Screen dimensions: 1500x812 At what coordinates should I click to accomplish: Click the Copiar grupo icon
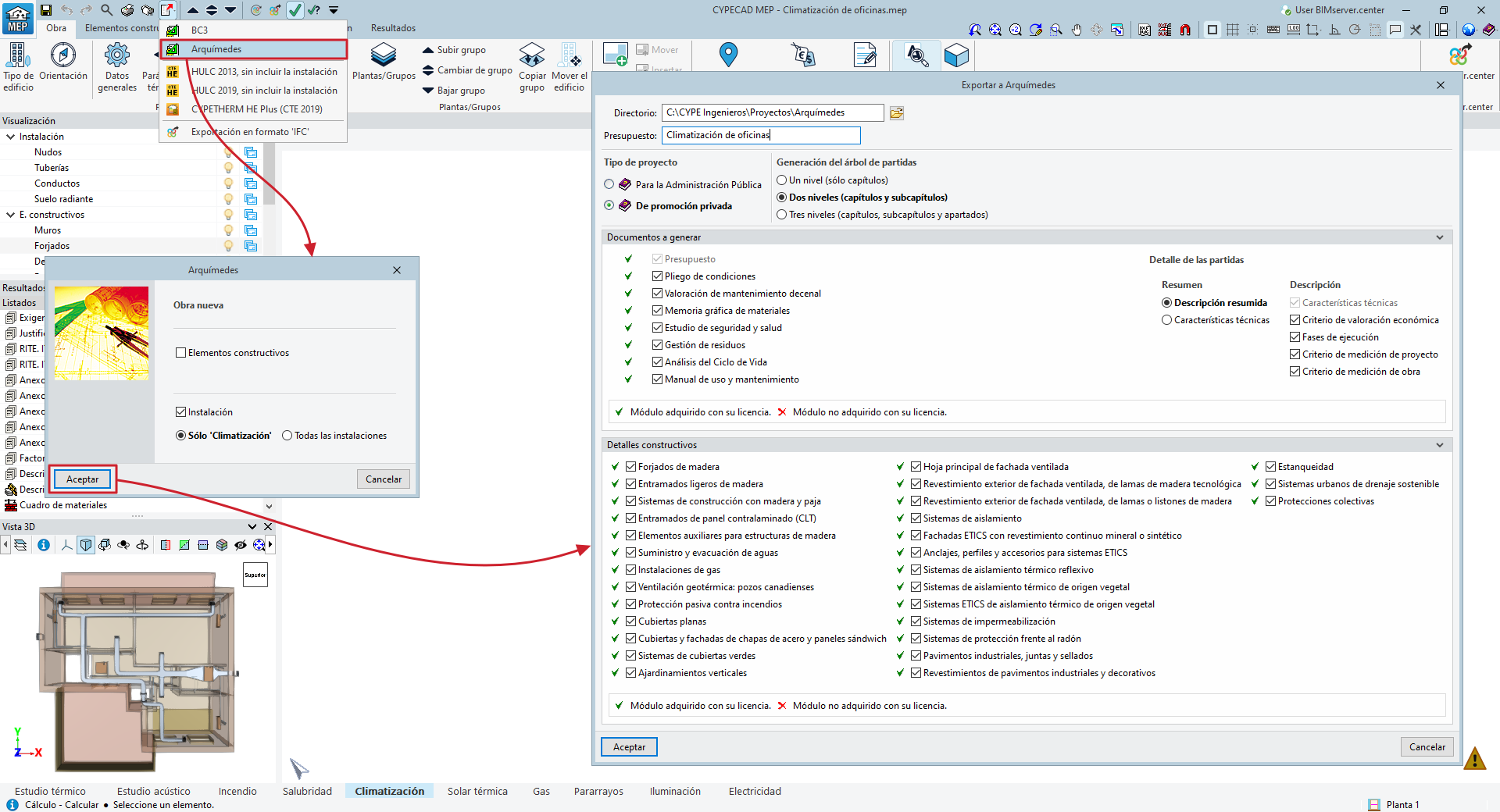point(532,55)
